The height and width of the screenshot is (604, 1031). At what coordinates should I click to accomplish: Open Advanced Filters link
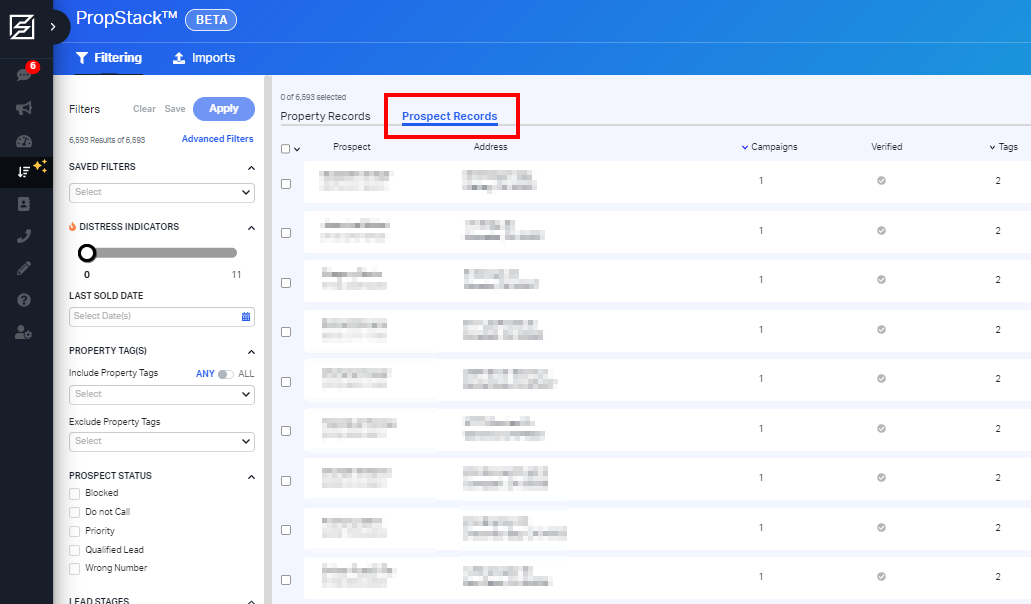[218, 139]
